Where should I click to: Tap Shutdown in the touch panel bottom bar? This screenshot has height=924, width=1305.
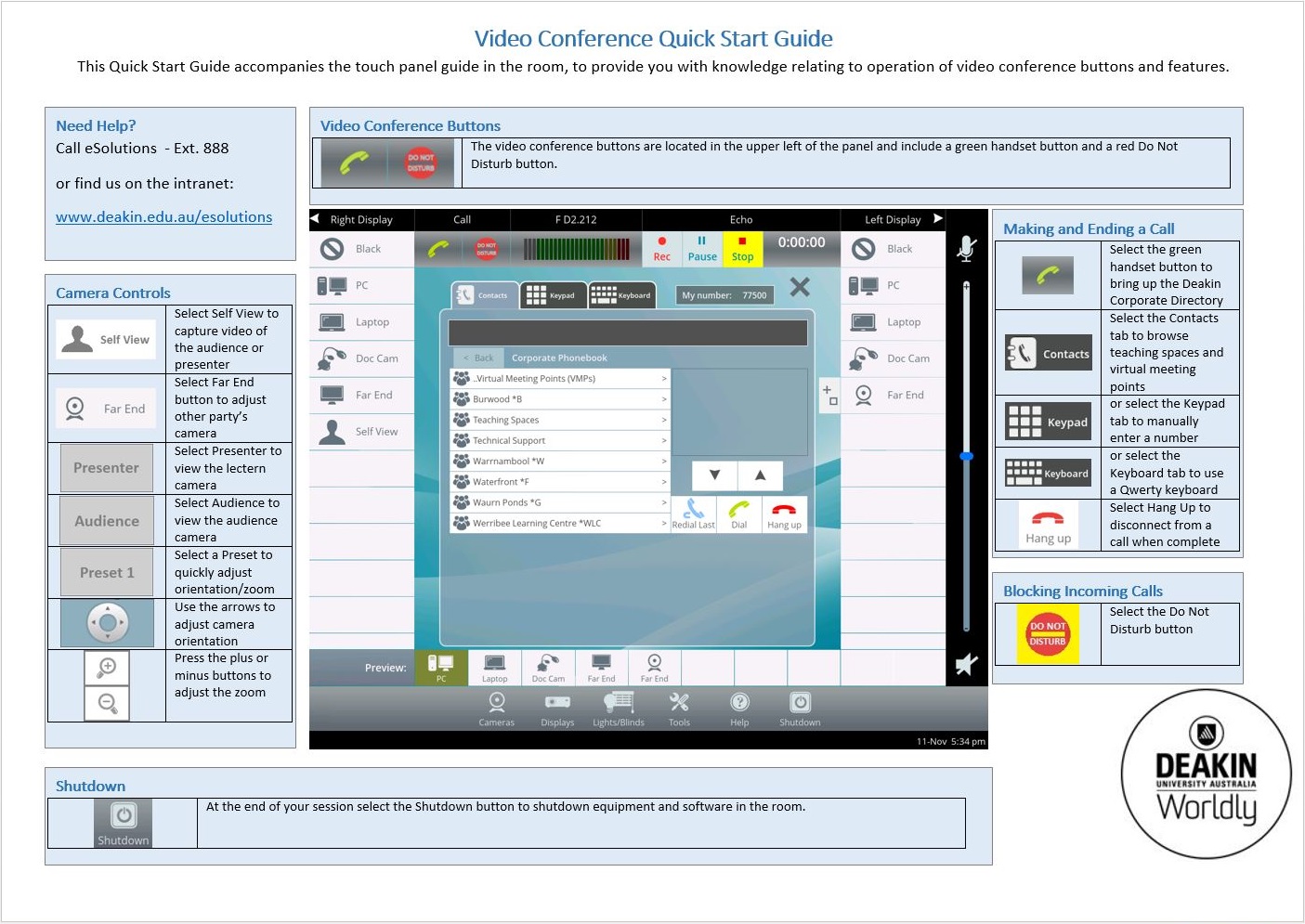800,709
